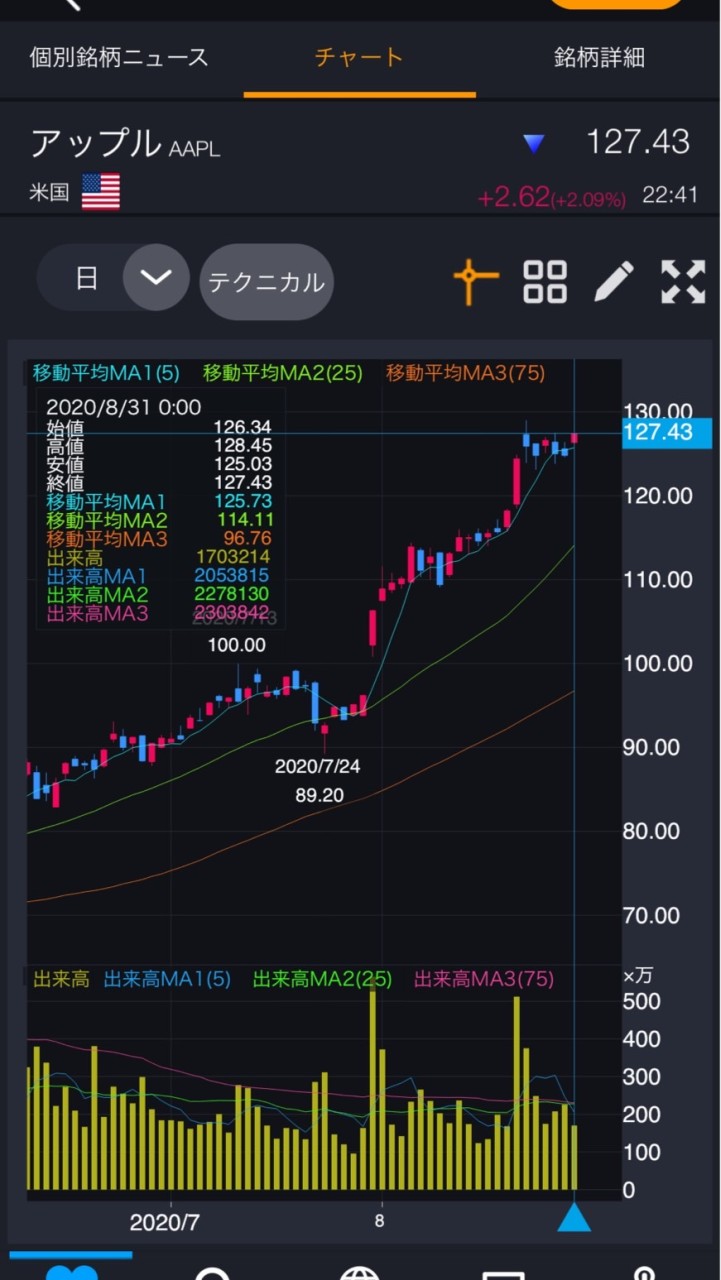Viewport: 721px width, 1280px height.
Task: Open the search icon in bottom bar
Action: pos(213,1272)
